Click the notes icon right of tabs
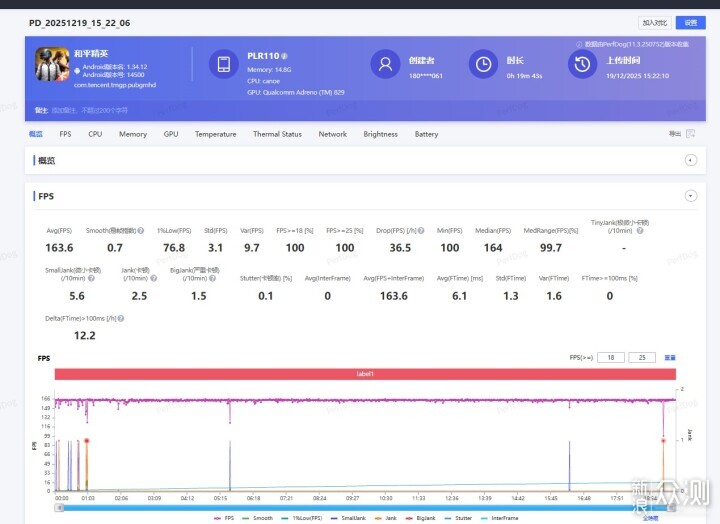720x524 pixels. click(x=690, y=133)
